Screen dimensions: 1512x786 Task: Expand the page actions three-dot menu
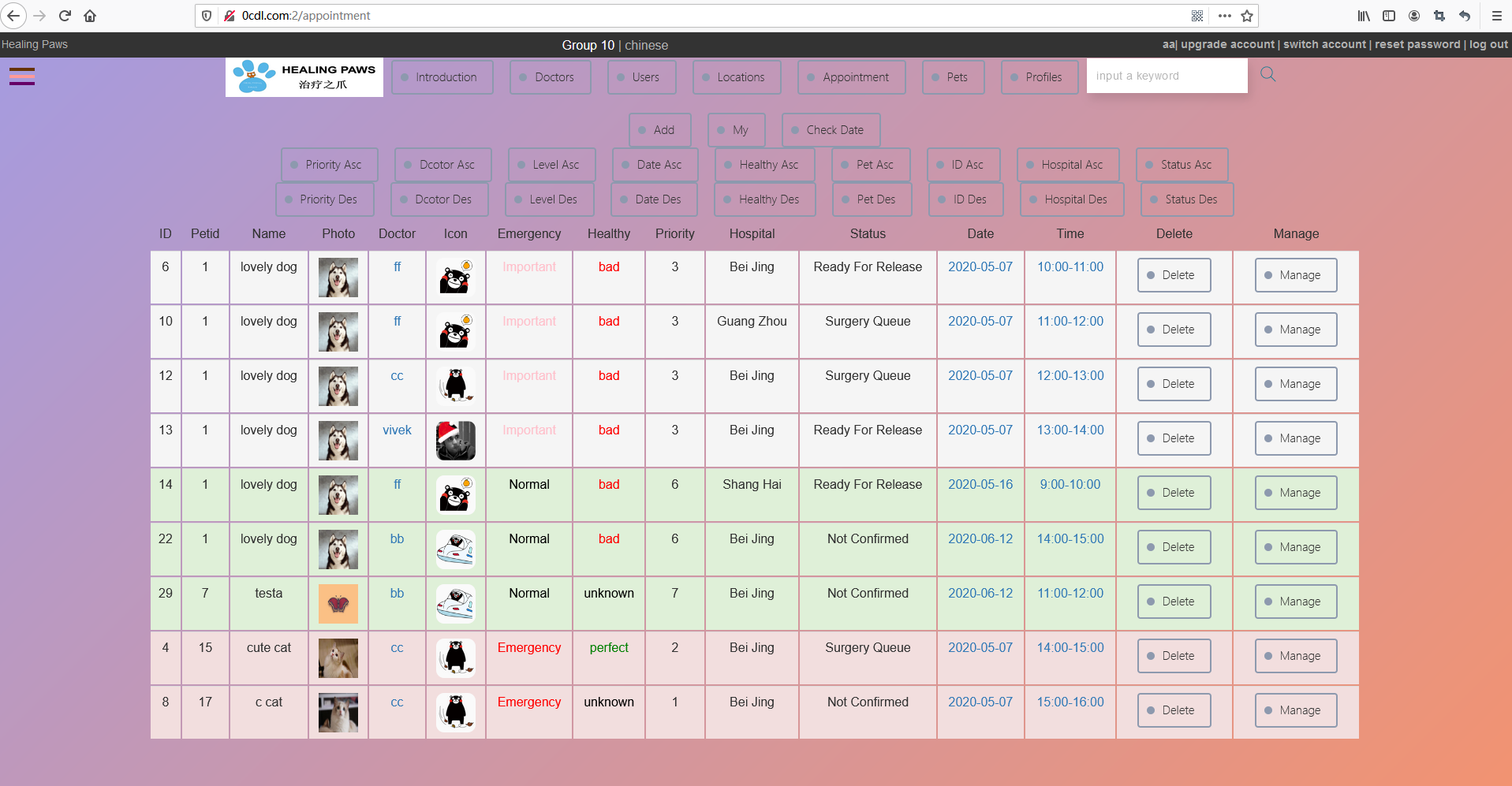click(x=1224, y=16)
